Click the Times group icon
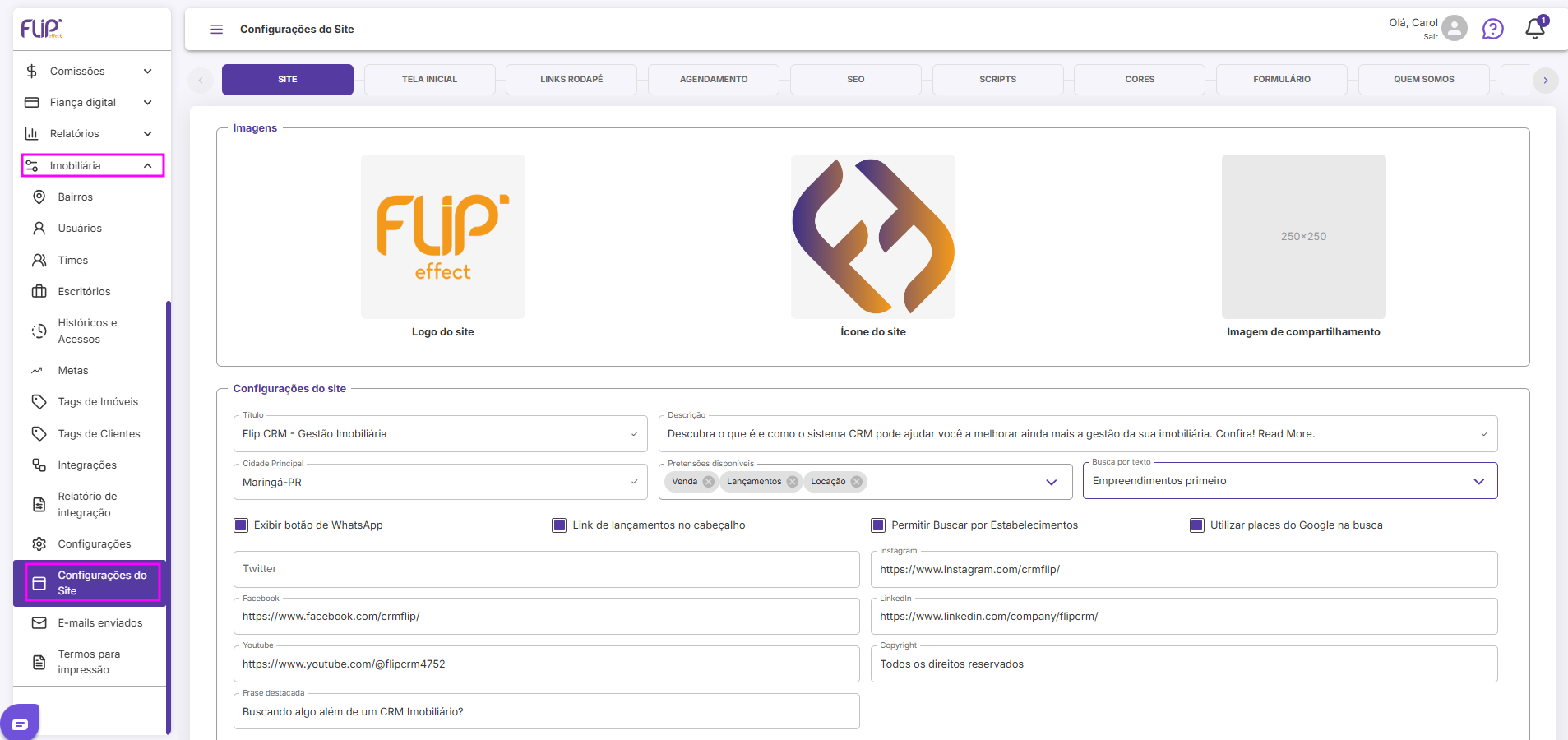Image resolution: width=1568 pixels, height=740 pixels. (39, 261)
